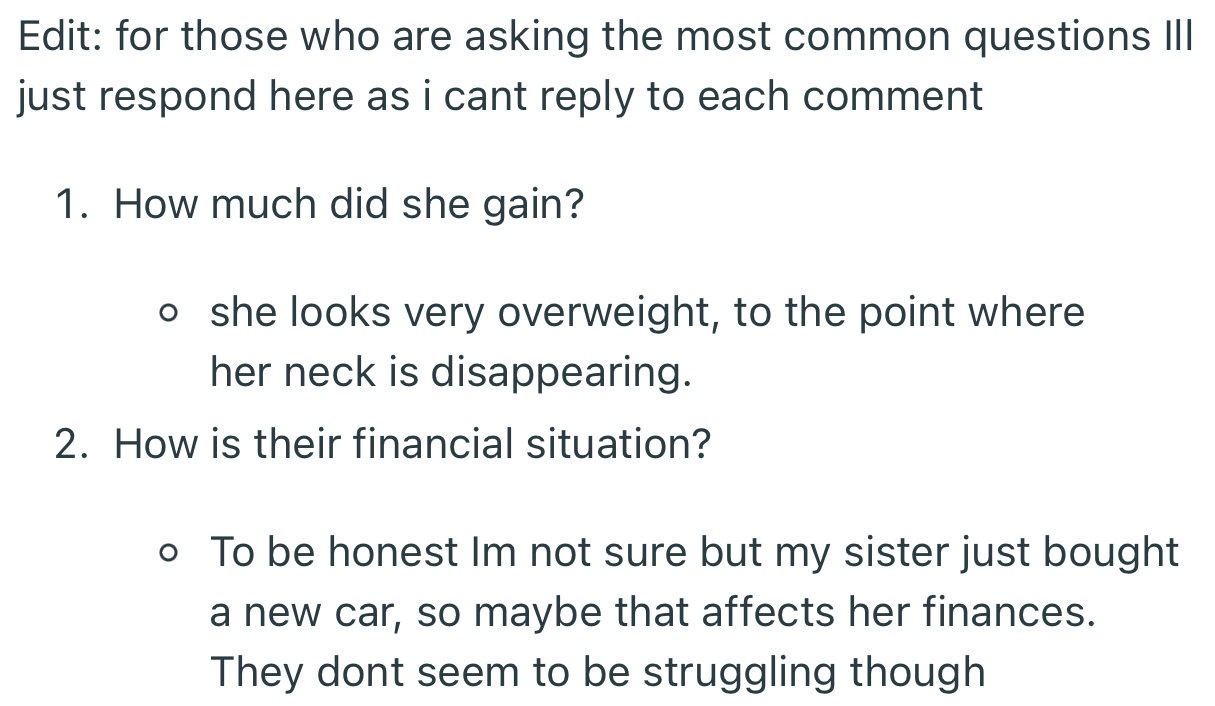The image size is (1215, 706).
Task: Click the word "sister" in the second answer
Action: point(892,553)
